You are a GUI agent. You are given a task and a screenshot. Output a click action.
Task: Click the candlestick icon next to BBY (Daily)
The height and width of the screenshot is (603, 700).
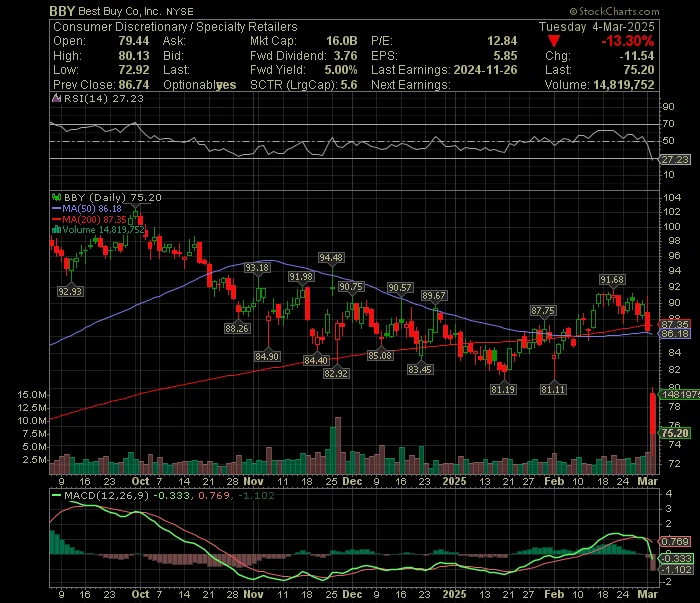coord(56,197)
